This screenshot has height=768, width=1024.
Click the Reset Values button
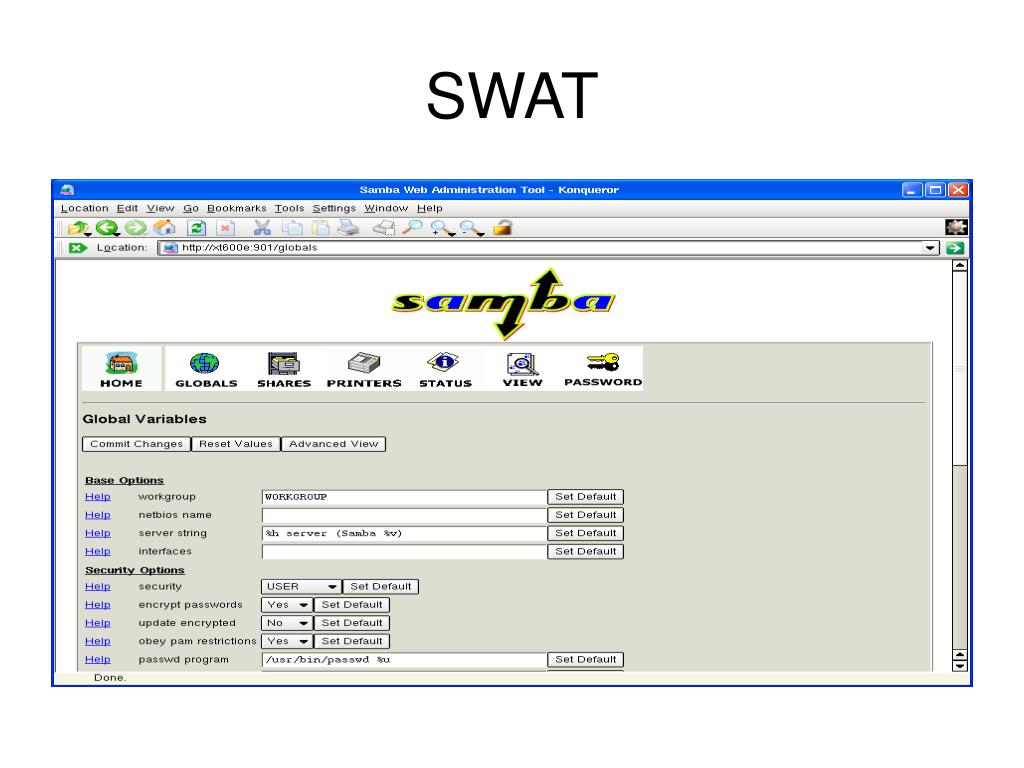236,444
